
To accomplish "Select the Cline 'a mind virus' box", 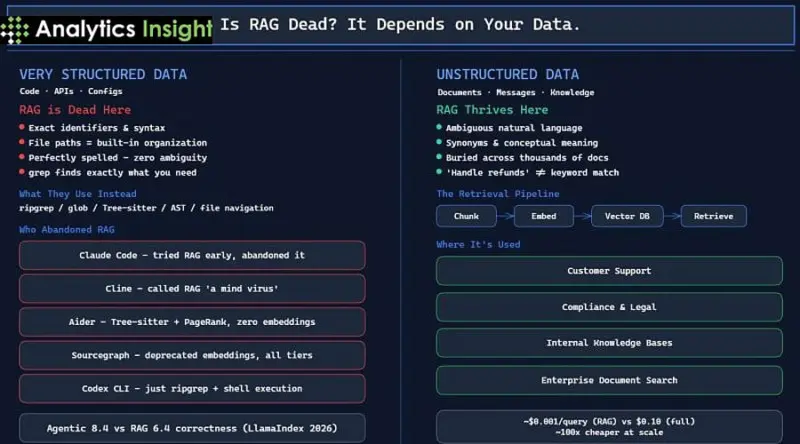I will coord(192,289).
